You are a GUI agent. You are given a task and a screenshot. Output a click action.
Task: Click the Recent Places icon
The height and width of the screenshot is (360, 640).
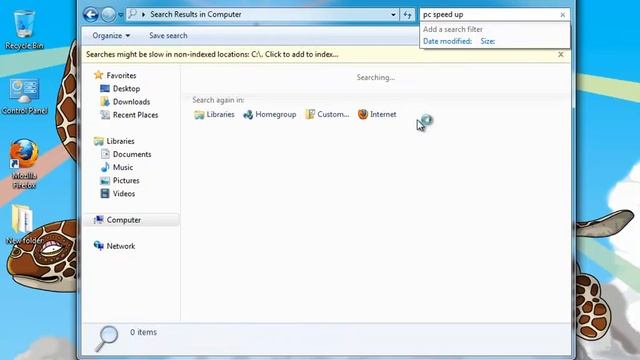coord(105,115)
